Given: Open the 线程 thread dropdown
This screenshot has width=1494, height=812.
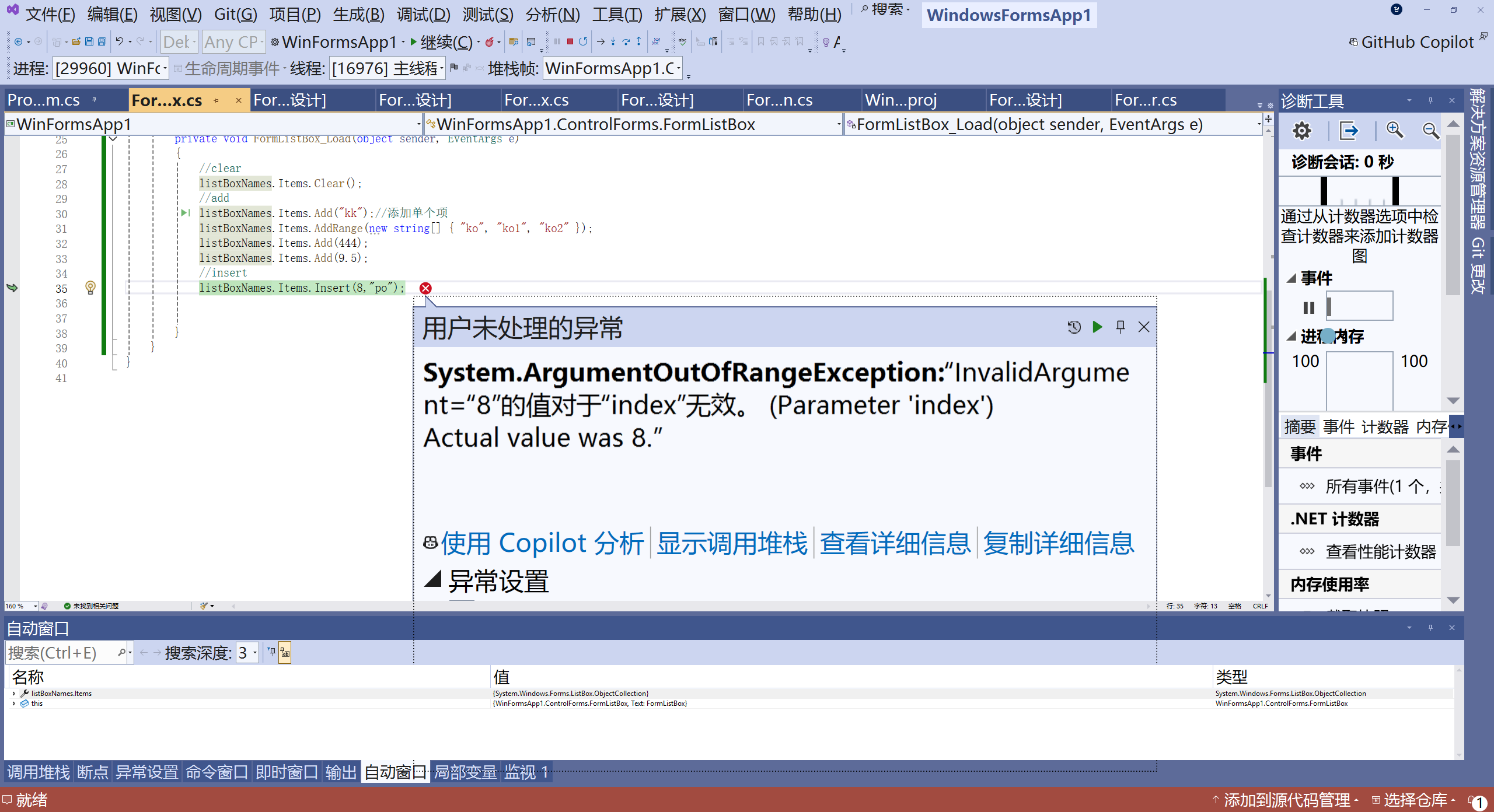Looking at the screenshot, I should (x=442, y=69).
